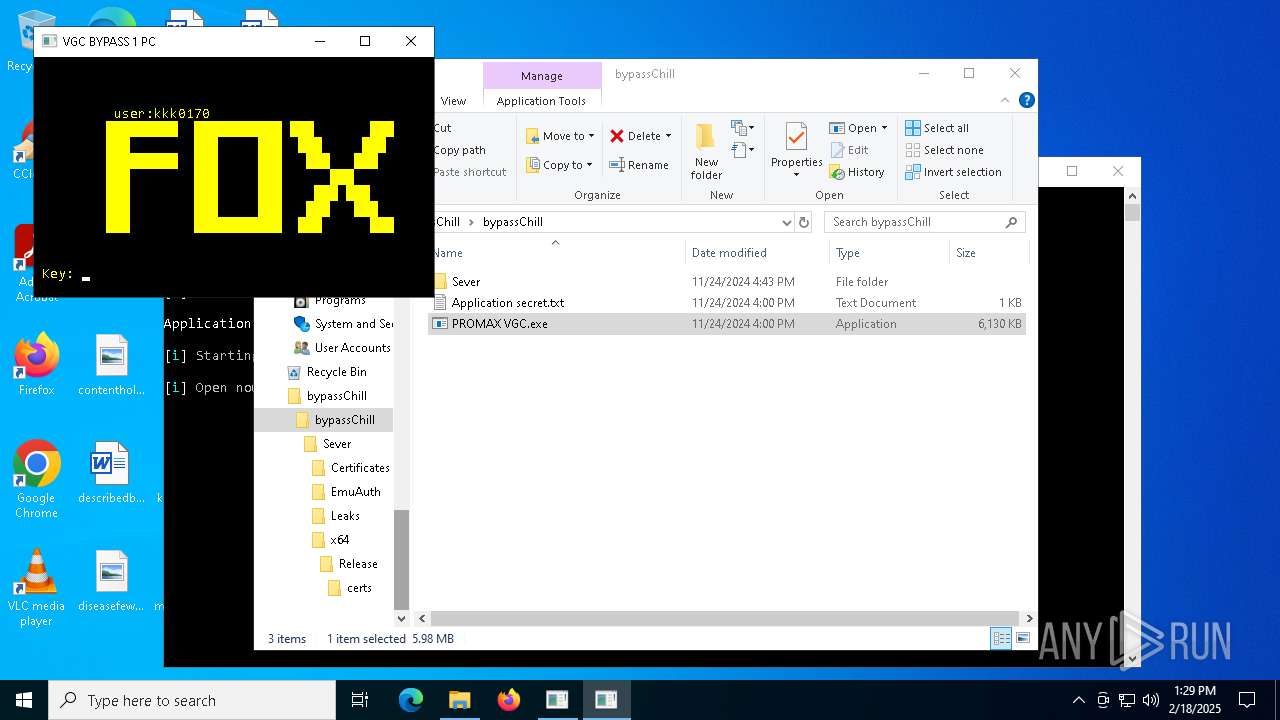Viewport: 1280px width, 720px height.
Task: Open Google Chrome desktop shortcut
Action: (36, 480)
